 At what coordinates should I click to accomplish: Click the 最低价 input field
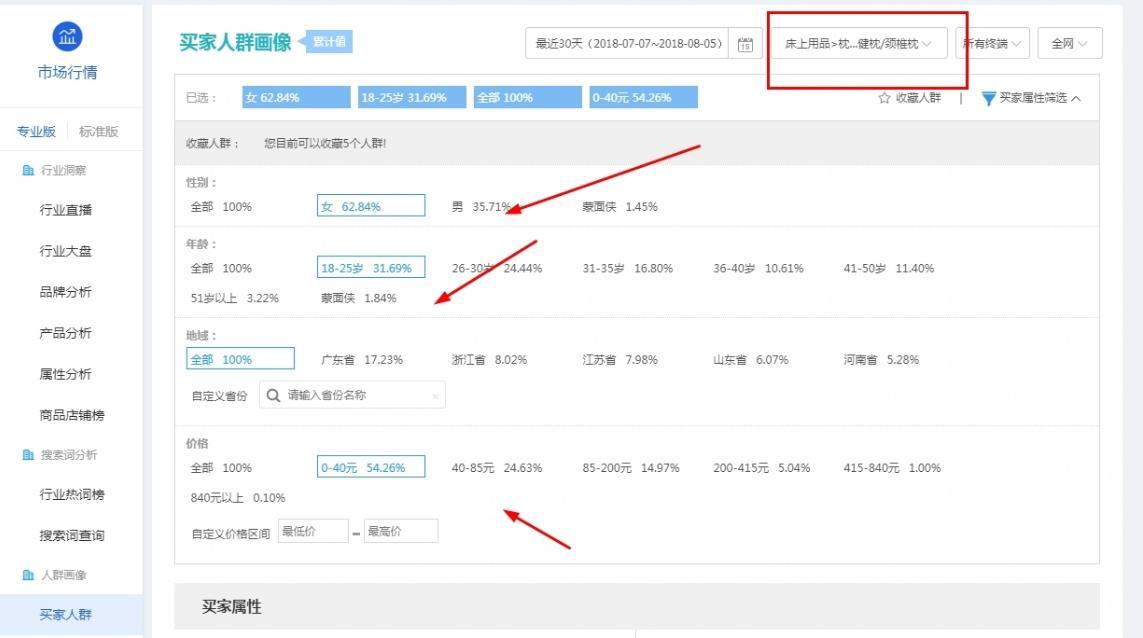pos(313,531)
